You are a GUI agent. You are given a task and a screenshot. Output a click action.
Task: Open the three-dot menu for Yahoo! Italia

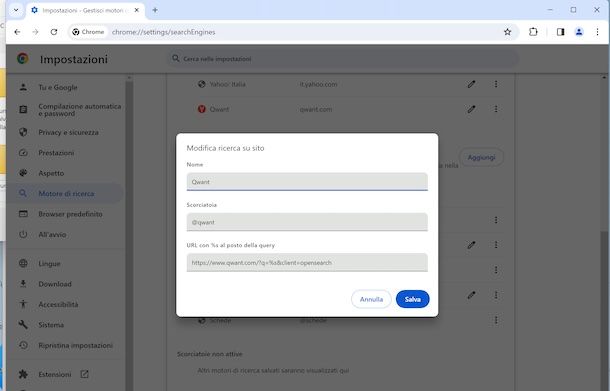pyautogui.click(x=496, y=84)
